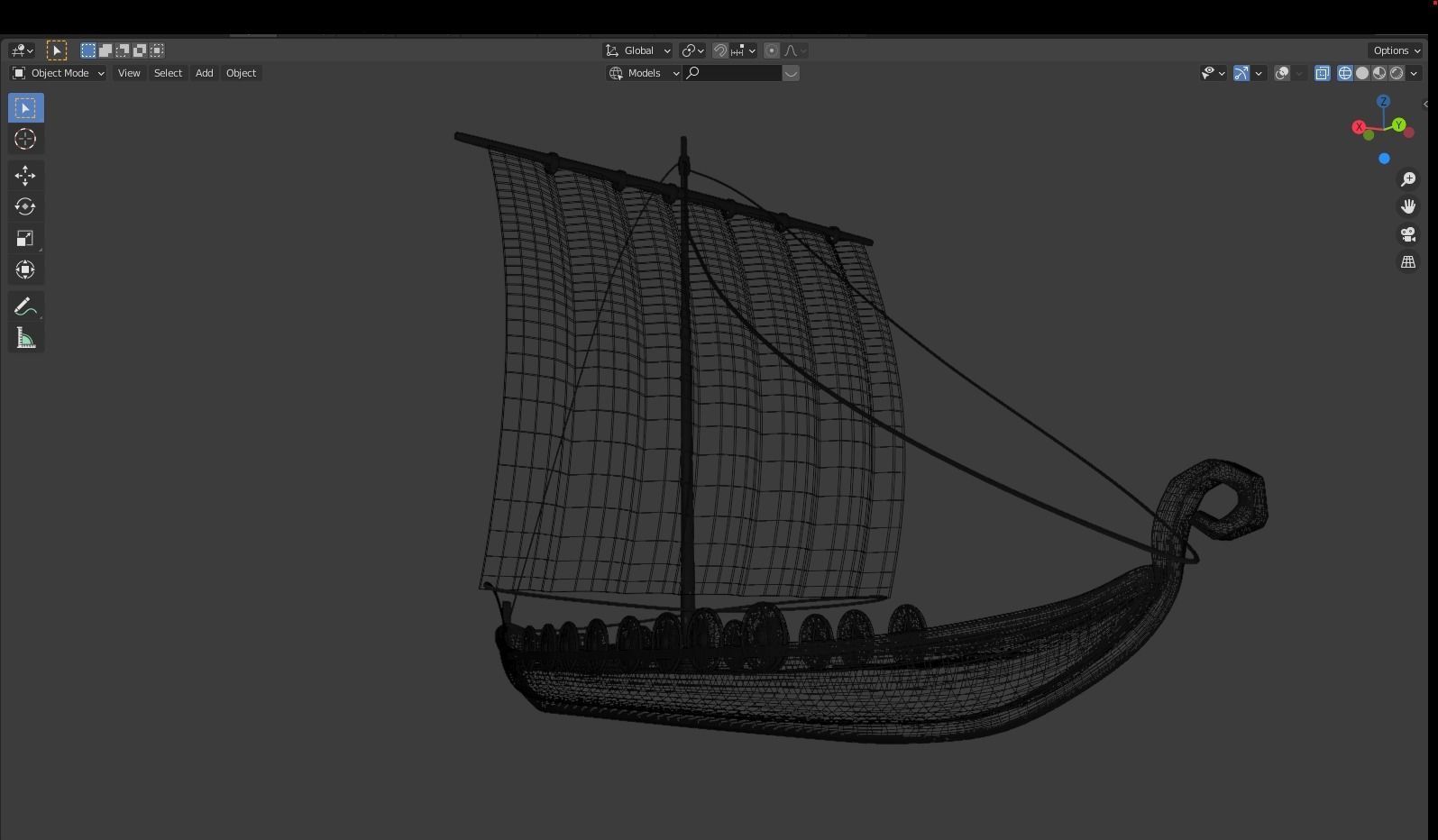Screen dimensions: 1438x840
Task: Choose Extend selection mode icon
Action: pos(105,50)
